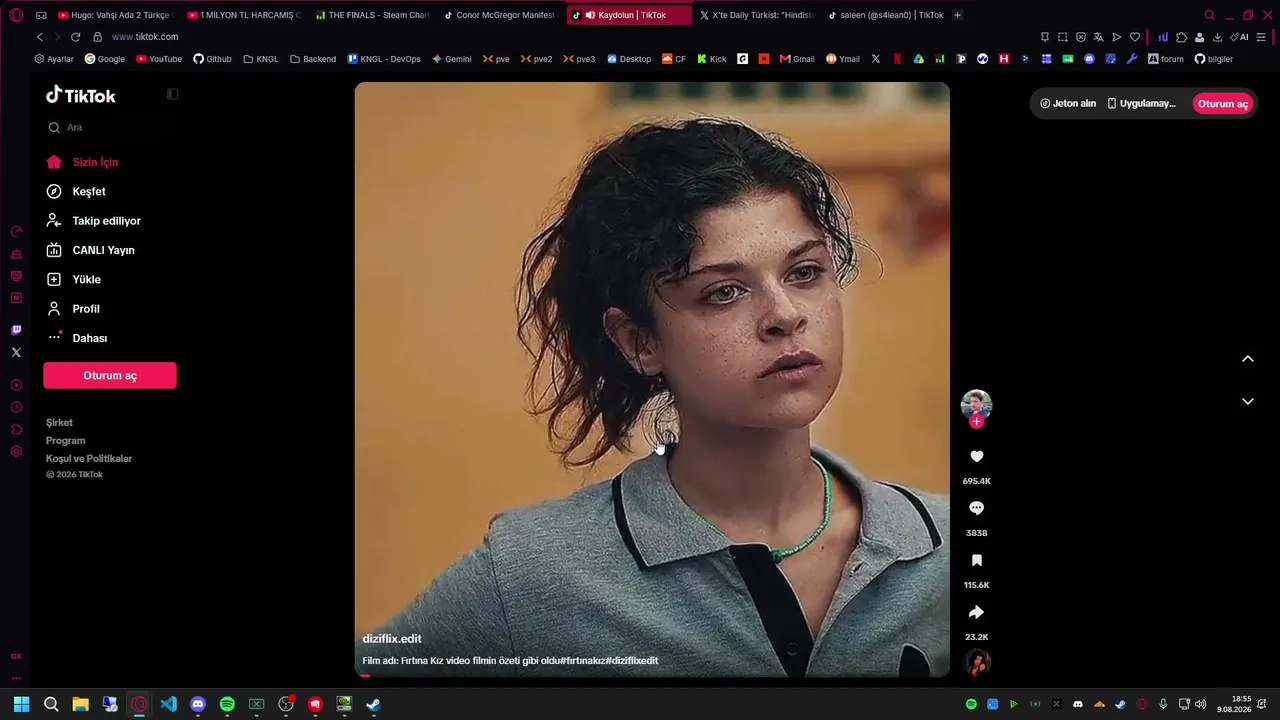Open Steam from the taskbar
1280x720 pixels.
point(373,704)
